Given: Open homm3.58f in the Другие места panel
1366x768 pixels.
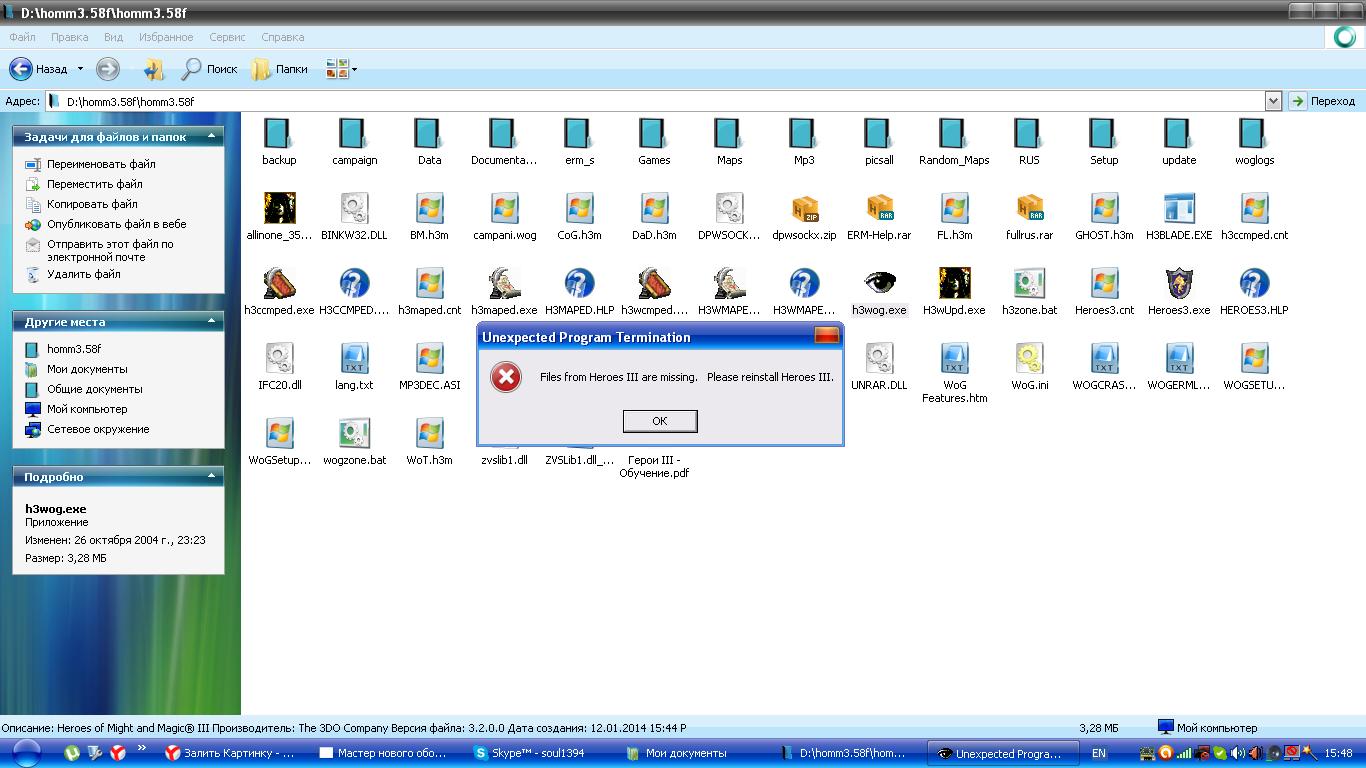Looking at the screenshot, I should [x=74, y=349].
